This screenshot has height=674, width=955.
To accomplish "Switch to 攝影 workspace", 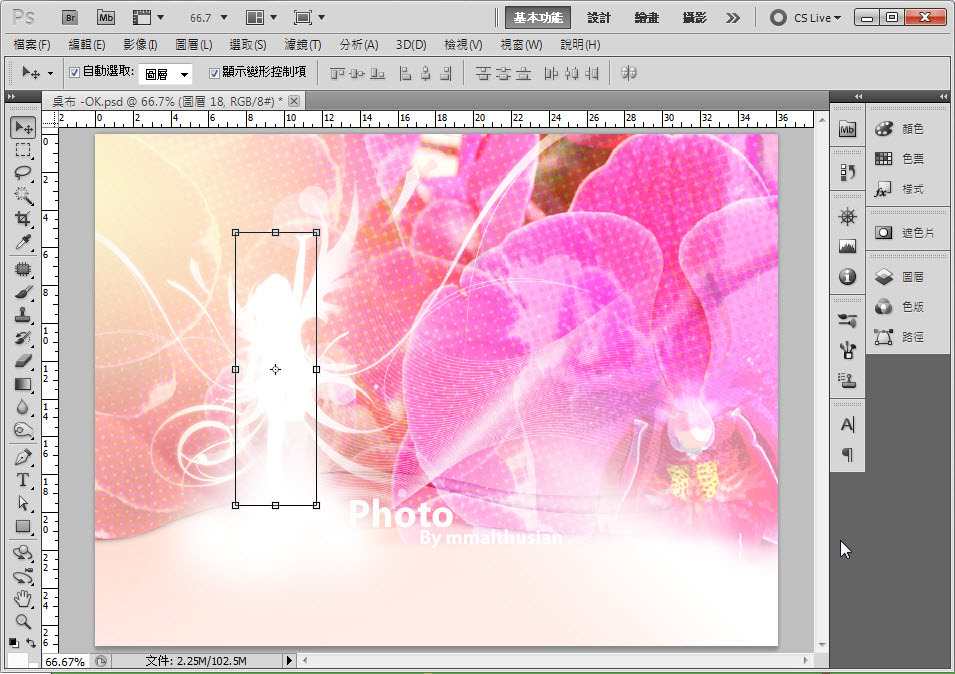I will 694,18.
